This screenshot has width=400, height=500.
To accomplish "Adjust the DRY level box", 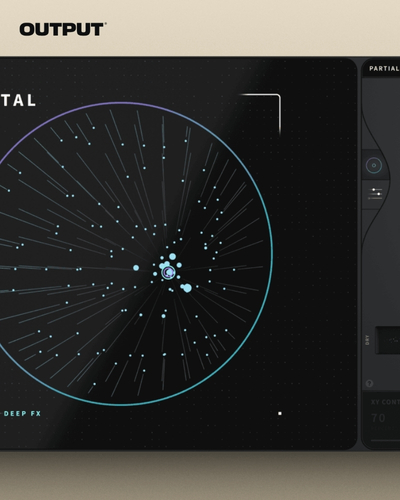I will click(388, 340).
